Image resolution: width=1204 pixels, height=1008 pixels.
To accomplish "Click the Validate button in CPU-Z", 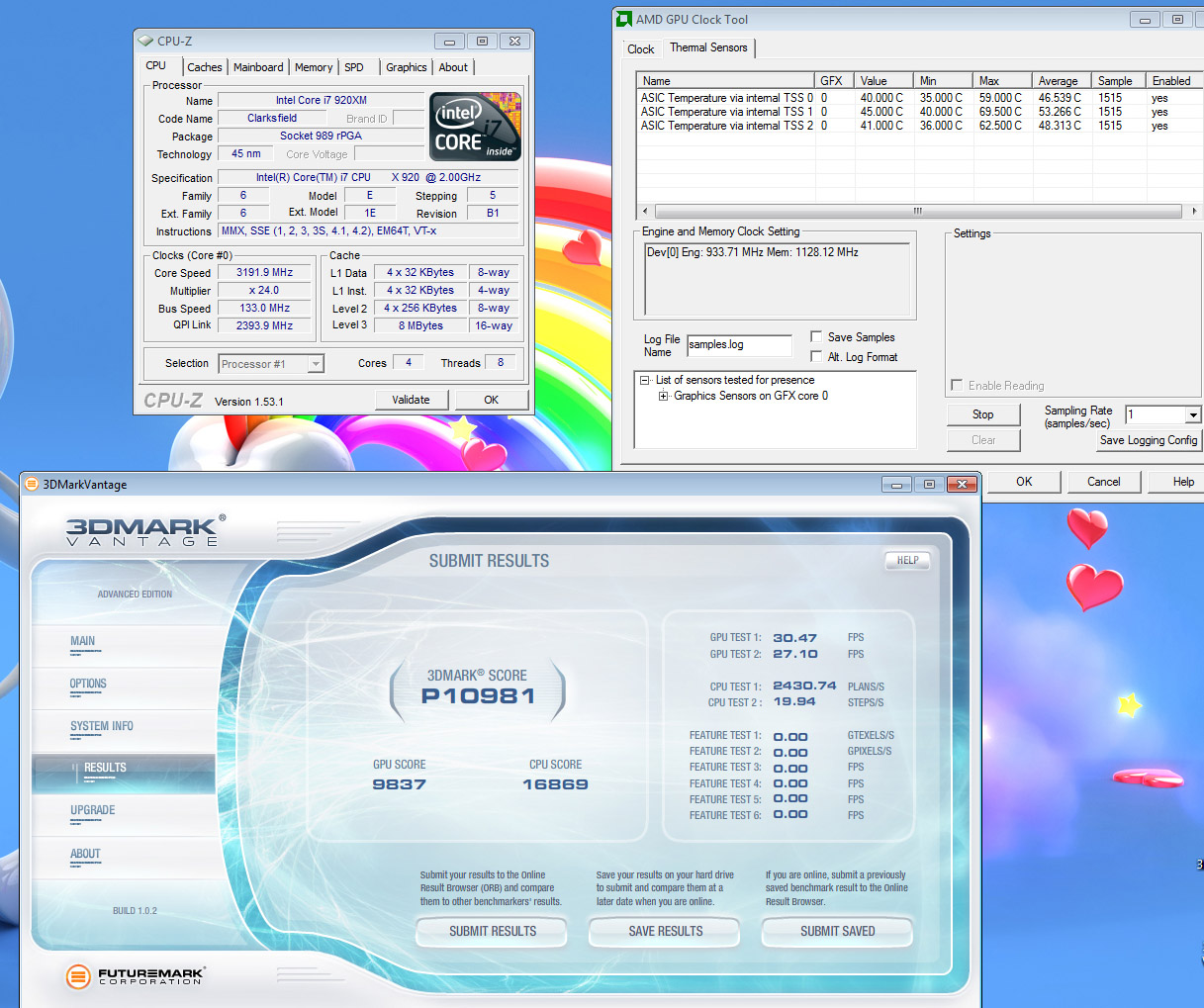I will click(x=411, y=400).
